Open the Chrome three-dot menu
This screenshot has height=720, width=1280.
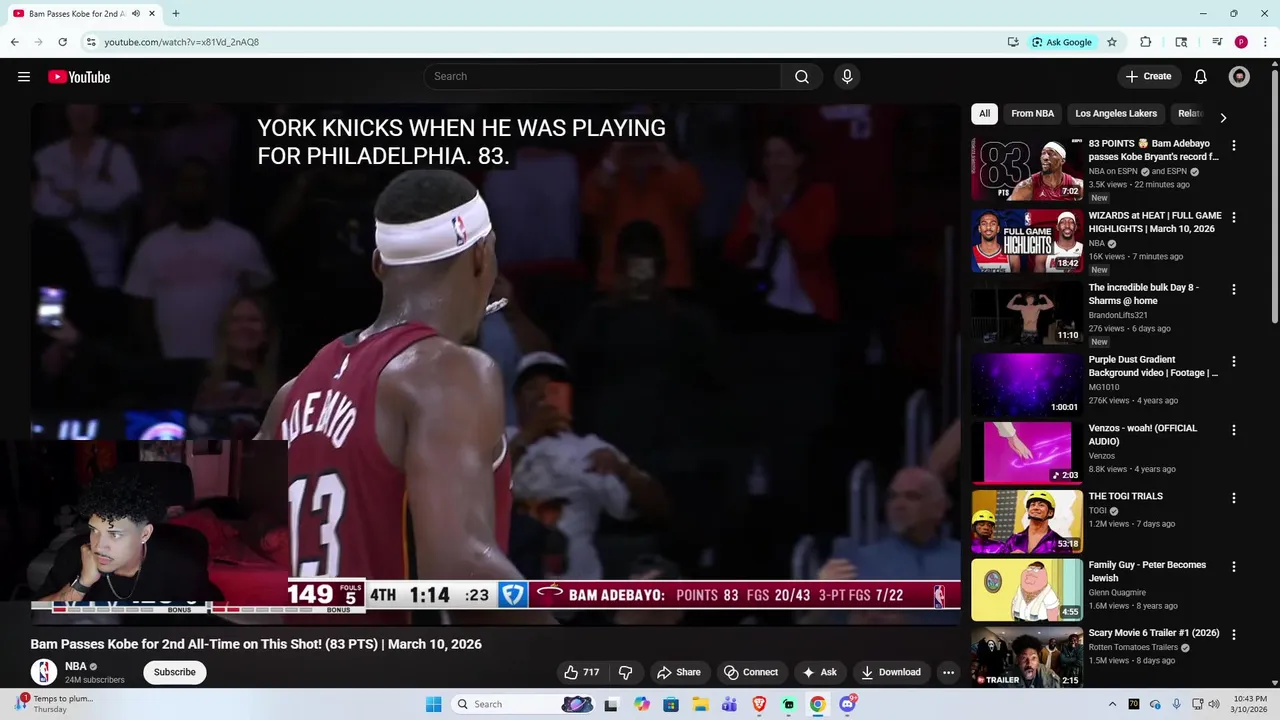click(x=1264, y=42)
